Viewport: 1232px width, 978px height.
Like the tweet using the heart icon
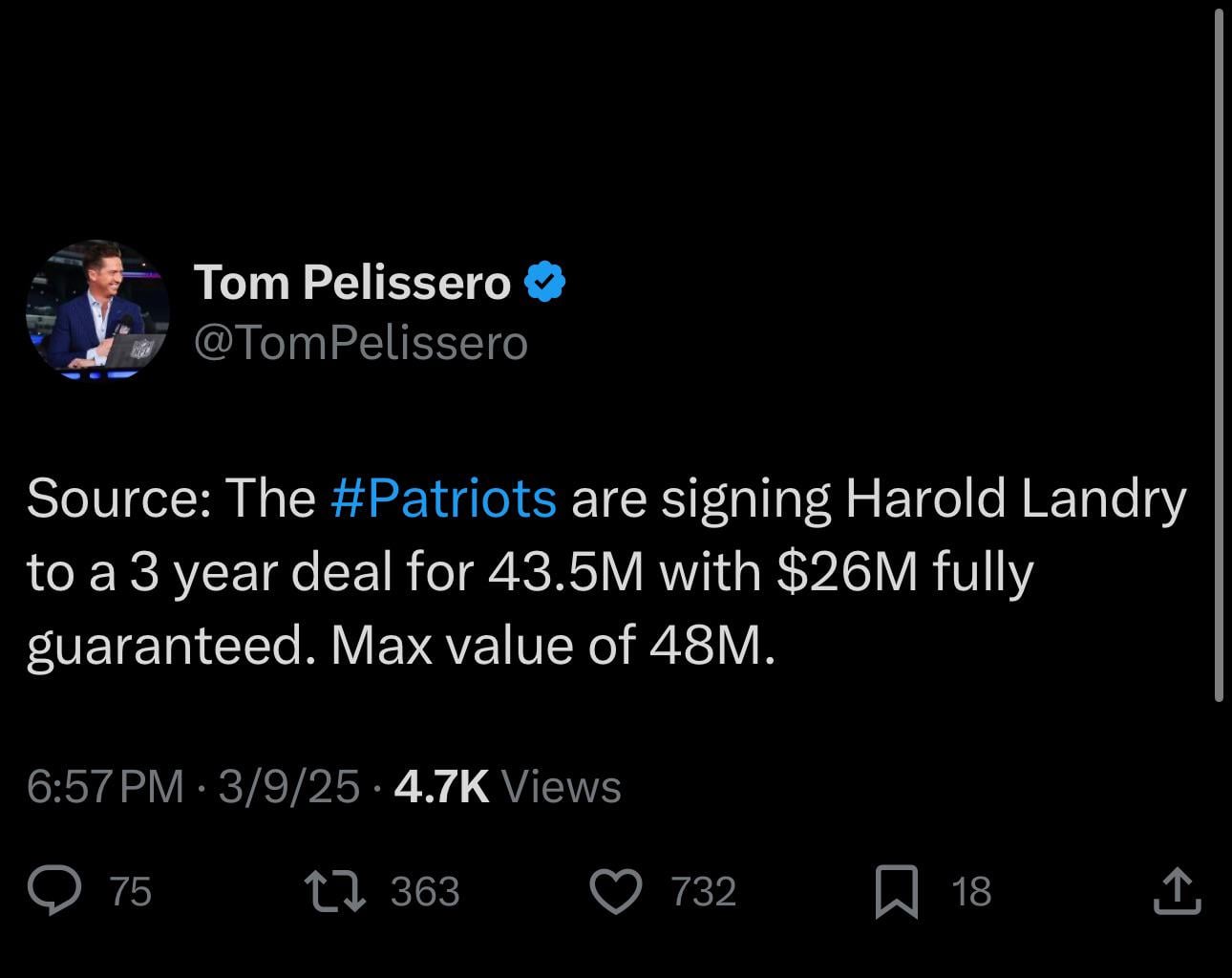click(x=617, y=892)
